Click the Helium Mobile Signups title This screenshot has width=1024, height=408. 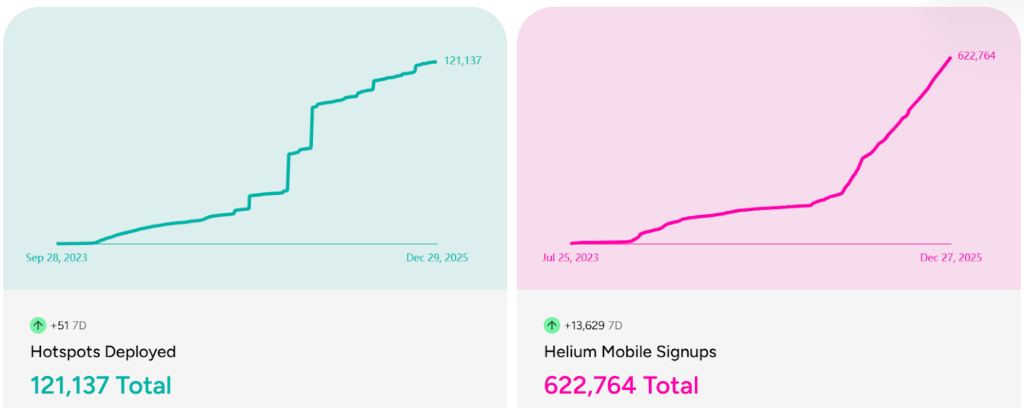[x=630, y=352]
